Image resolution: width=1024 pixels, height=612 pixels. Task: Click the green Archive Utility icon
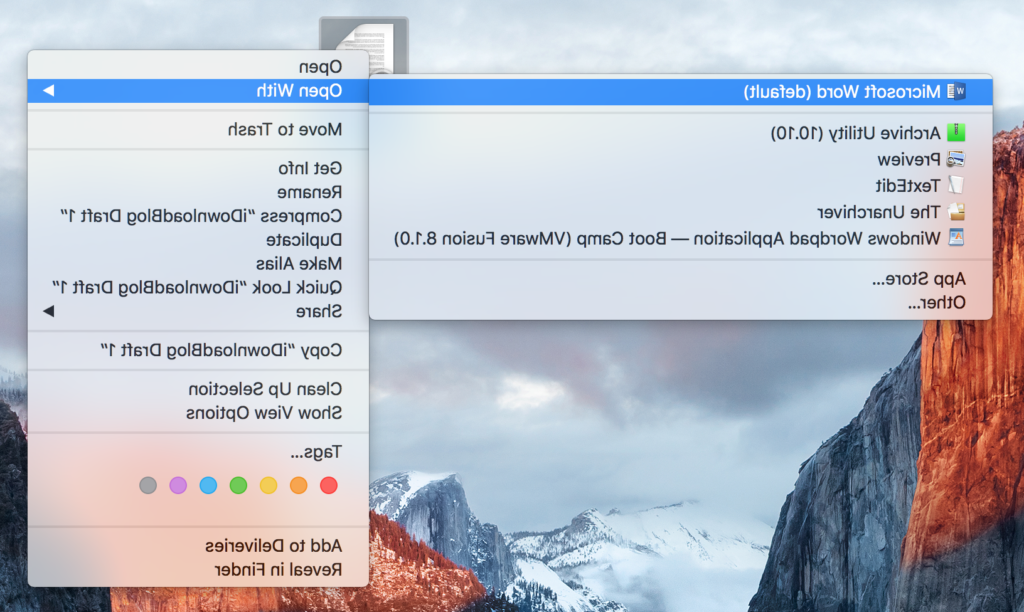click(x=957, y=132)
